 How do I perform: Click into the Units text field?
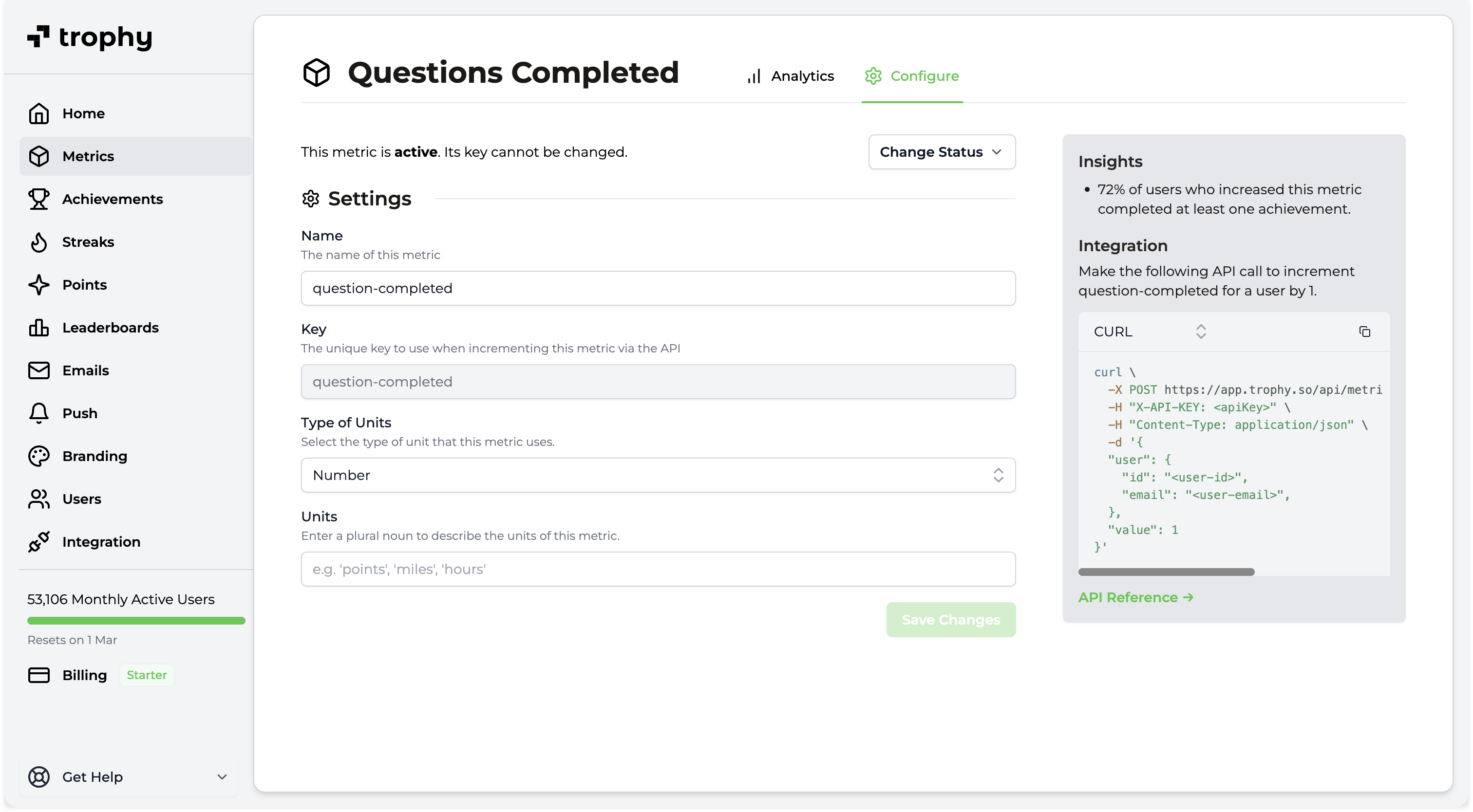click(658, 569)
